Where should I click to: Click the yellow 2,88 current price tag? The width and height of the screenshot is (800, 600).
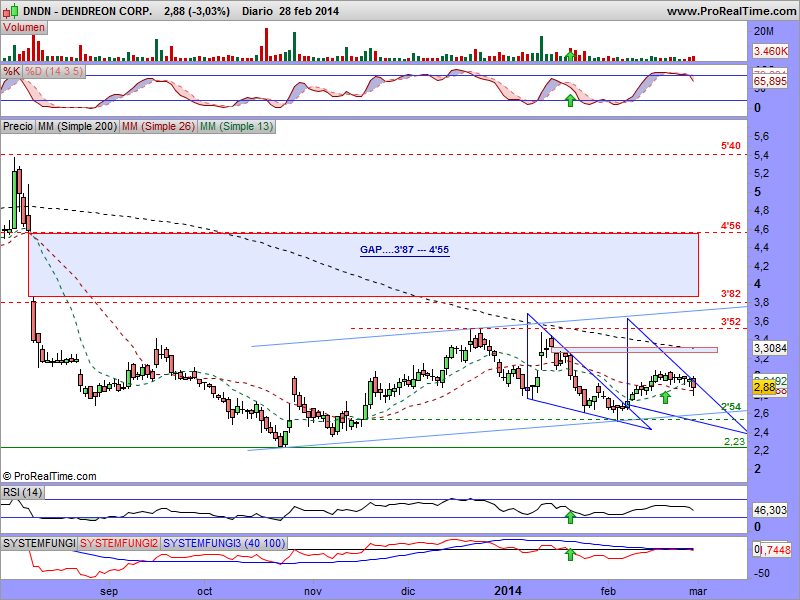pyautogui.click(x=764, y=388)
